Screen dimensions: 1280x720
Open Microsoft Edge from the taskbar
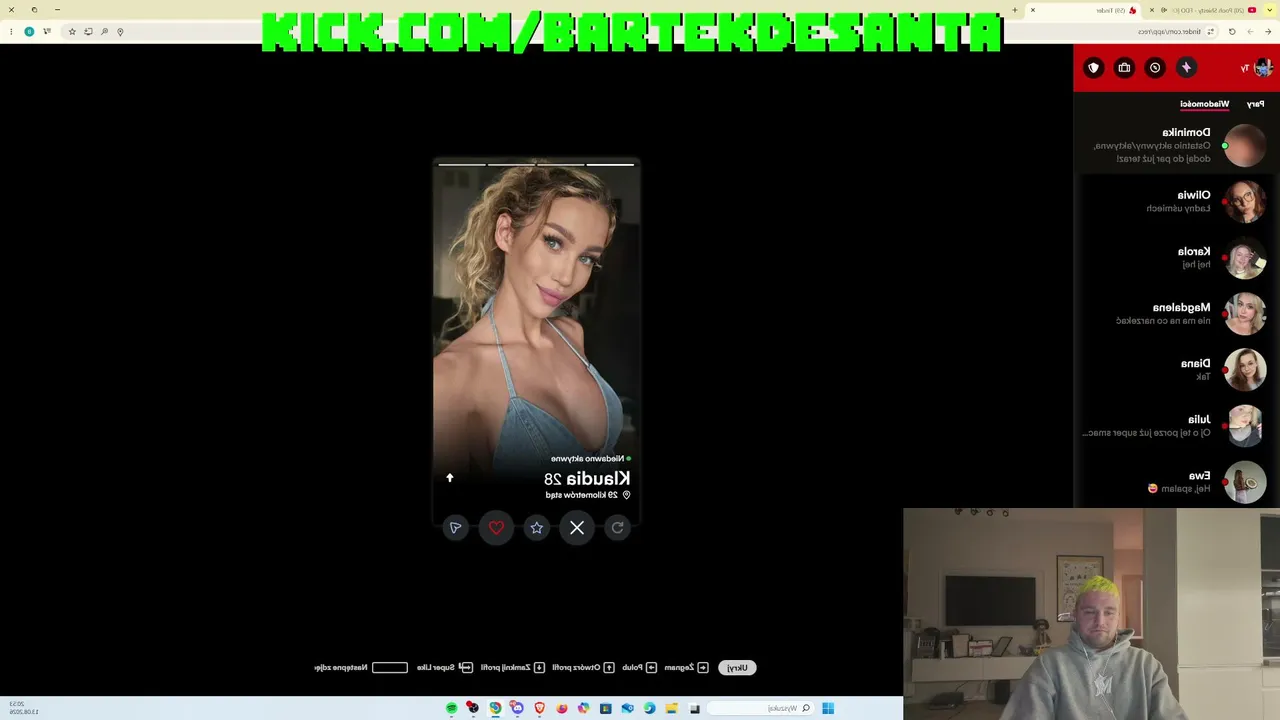(650, 709)
